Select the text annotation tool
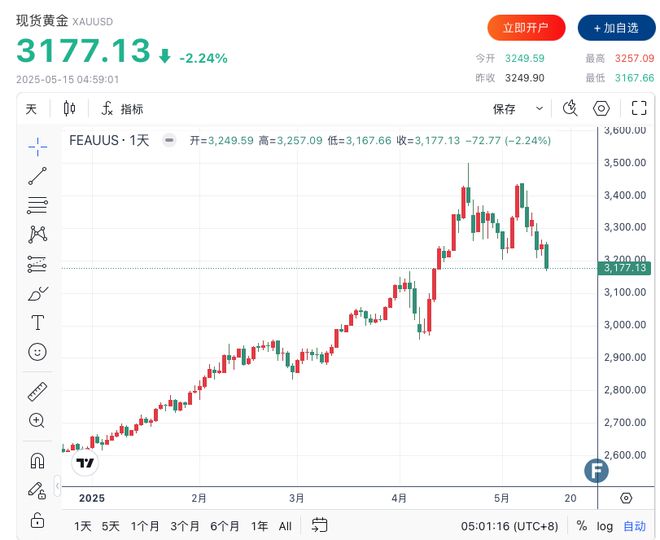 pos(37,322)
